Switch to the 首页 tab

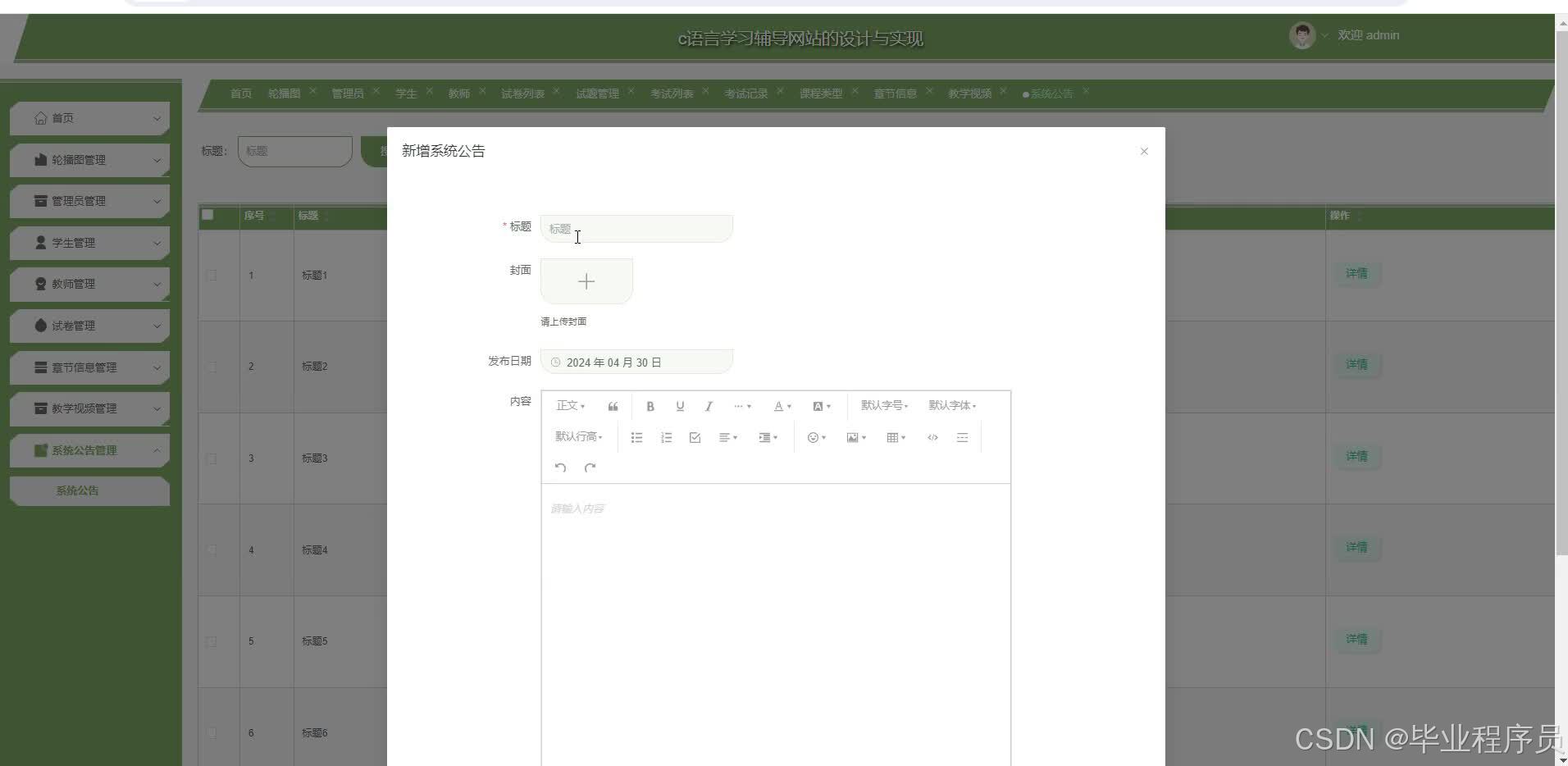coord(241,93)
